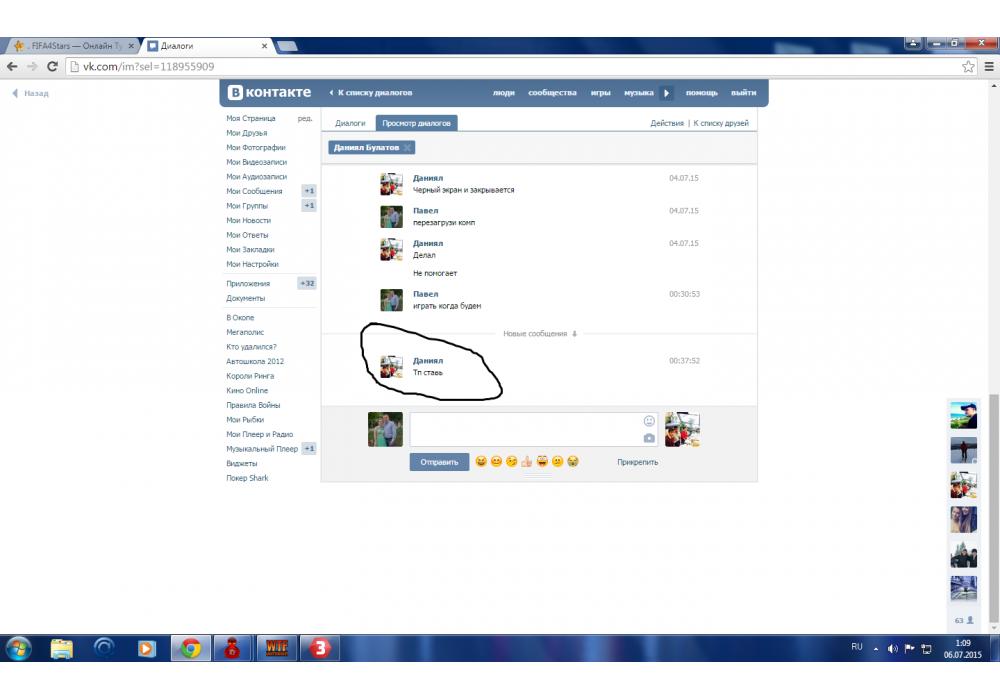Open the Действия actions dropdown
The width and height of the screenshot is (1000, 700).
666,123
